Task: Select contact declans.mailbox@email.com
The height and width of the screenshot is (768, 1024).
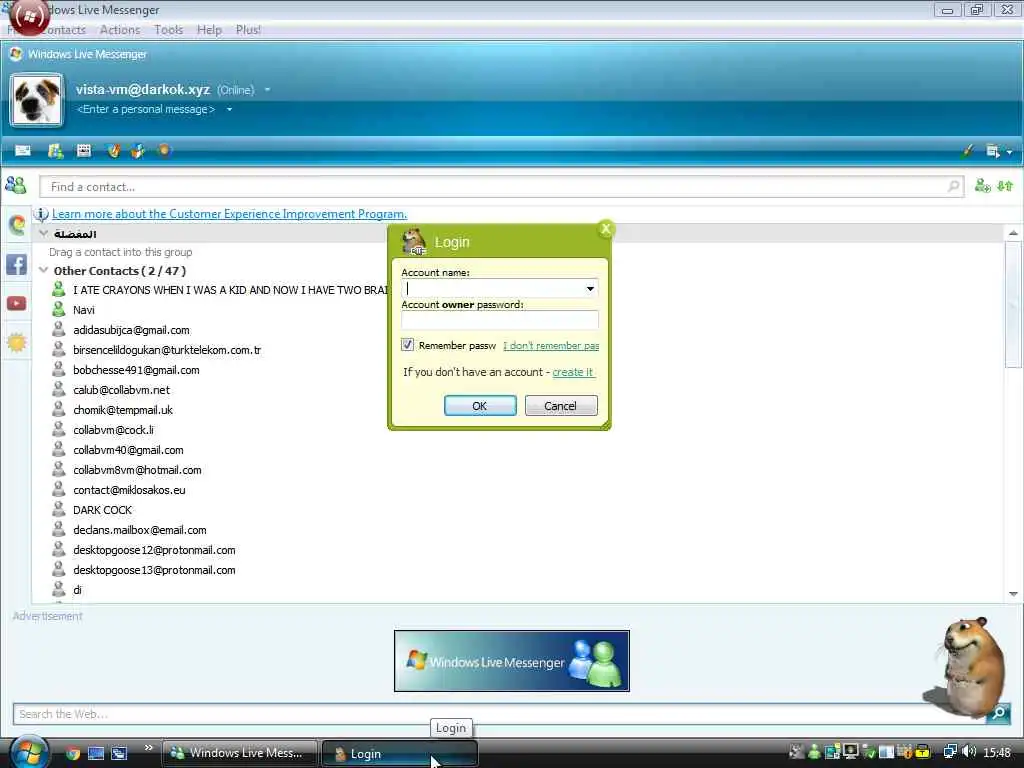Action: coord(140,530)
